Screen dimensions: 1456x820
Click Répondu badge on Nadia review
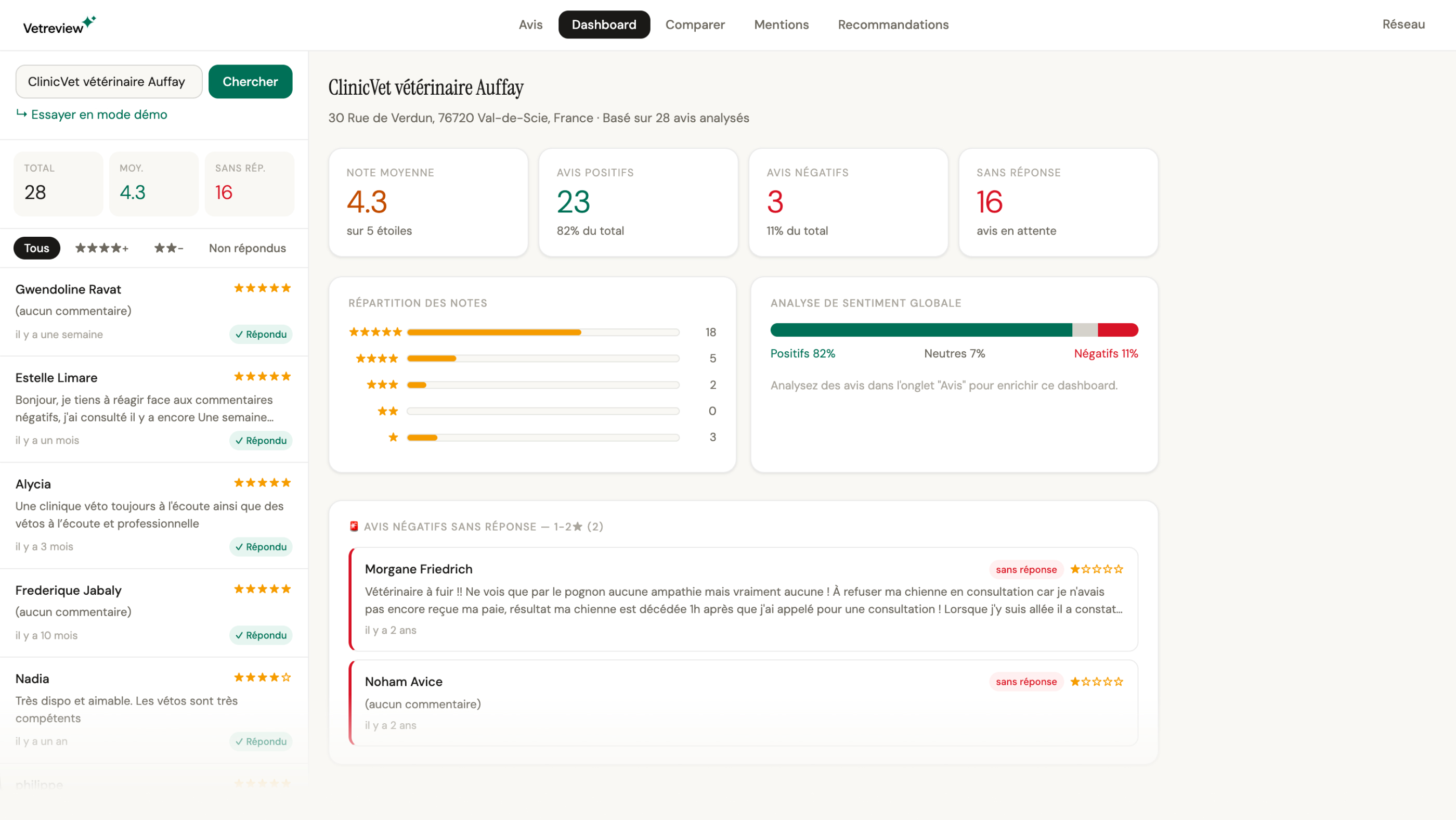coord(261,741)
